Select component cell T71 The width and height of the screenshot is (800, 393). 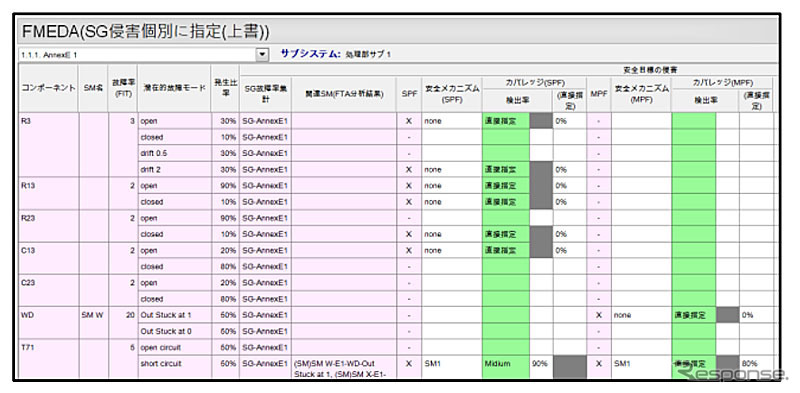point(48,359)
